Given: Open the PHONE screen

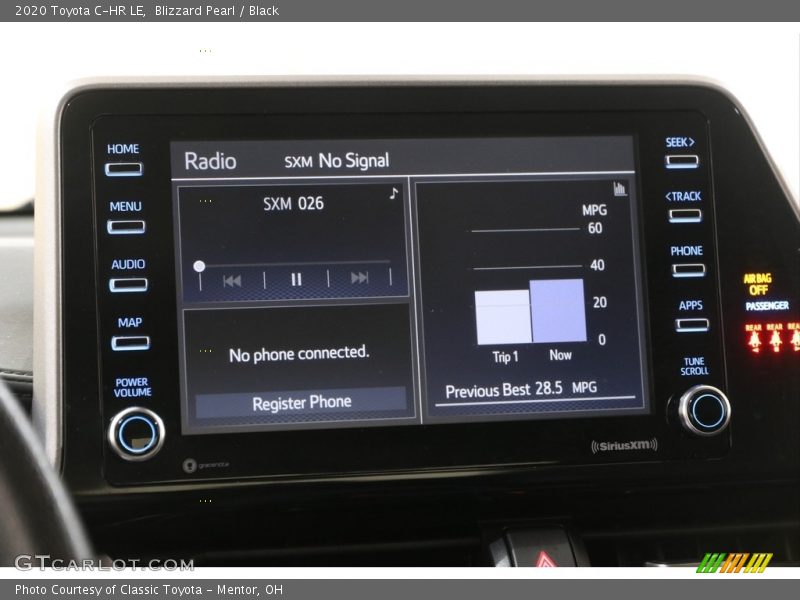Looking at the screenshot, I should click(688, 269).
